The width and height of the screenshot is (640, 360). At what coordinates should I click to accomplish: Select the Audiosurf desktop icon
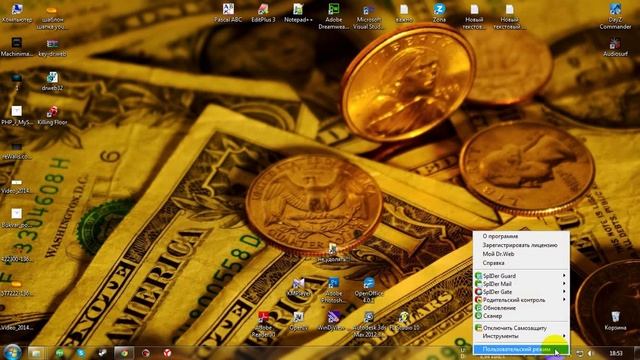tap(615, 47)
